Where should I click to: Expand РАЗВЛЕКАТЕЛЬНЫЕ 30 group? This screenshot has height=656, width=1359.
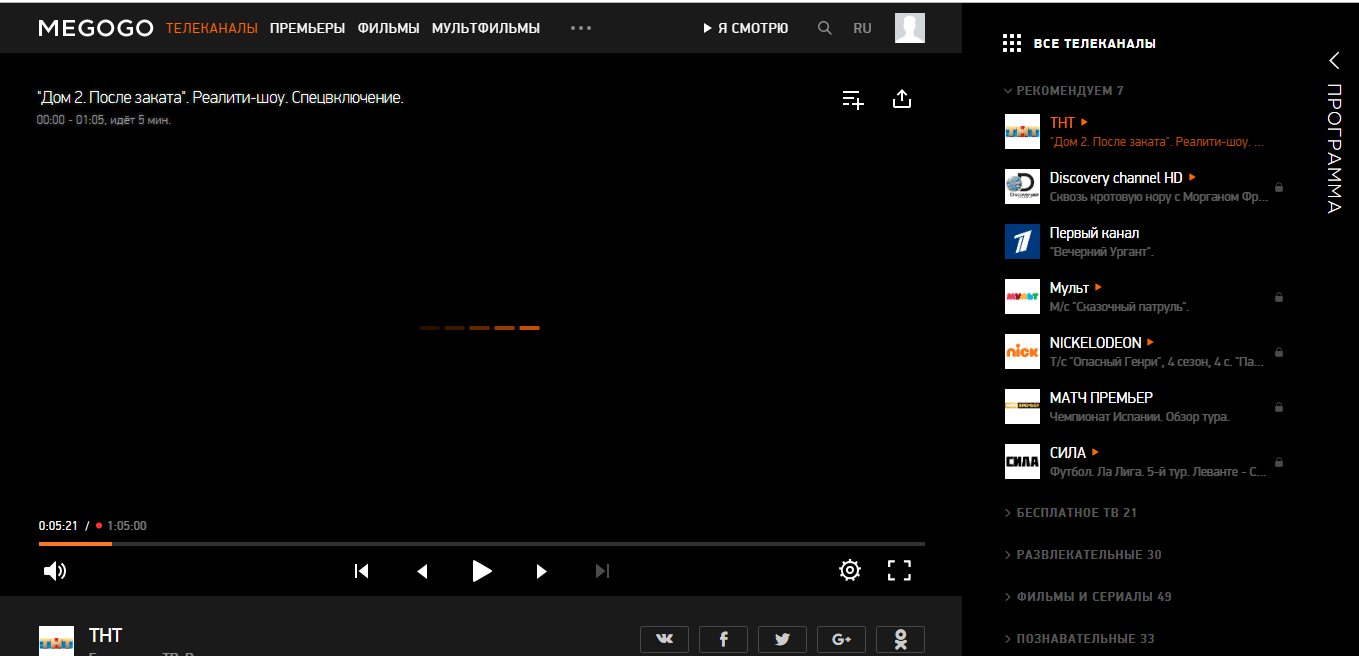pos(1083,555)
